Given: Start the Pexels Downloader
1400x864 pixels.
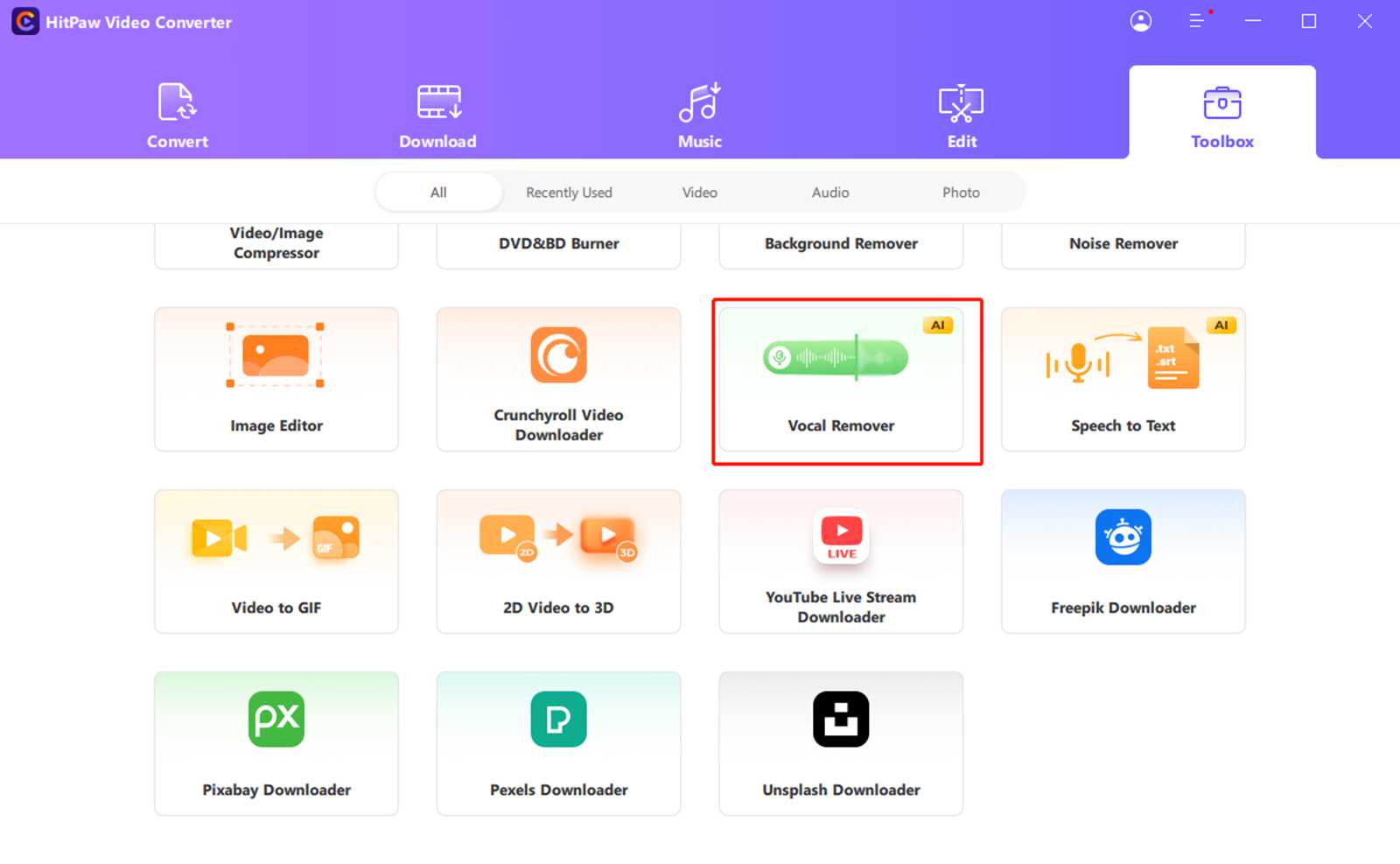Looking at the screenshot, I should tap(558, 743).
